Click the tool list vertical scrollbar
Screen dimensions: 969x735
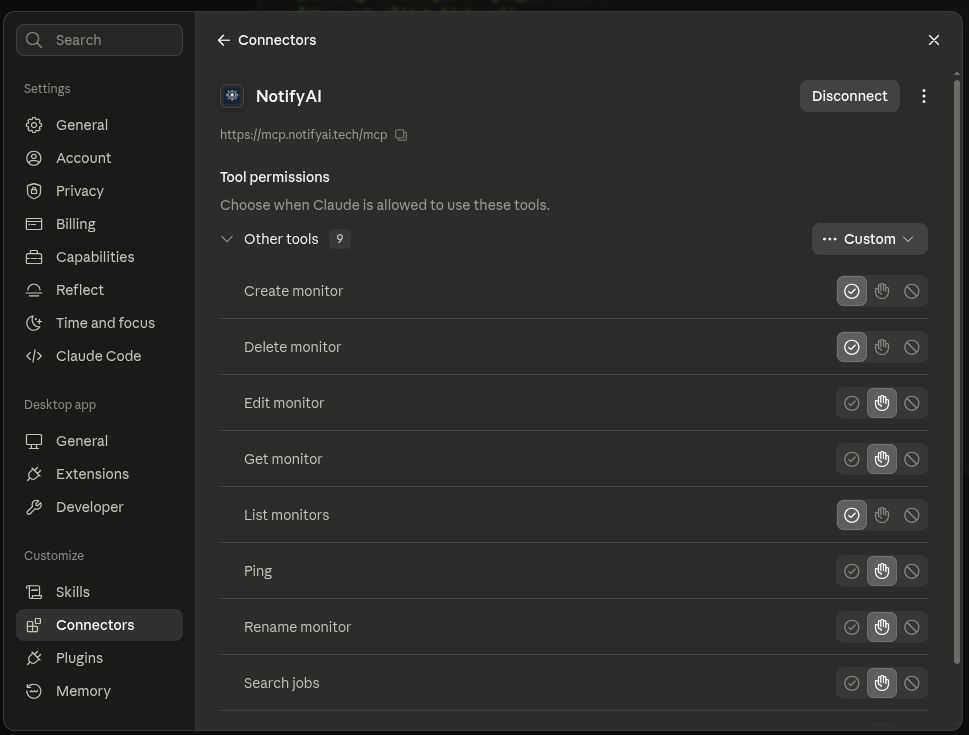coord(957,371)
